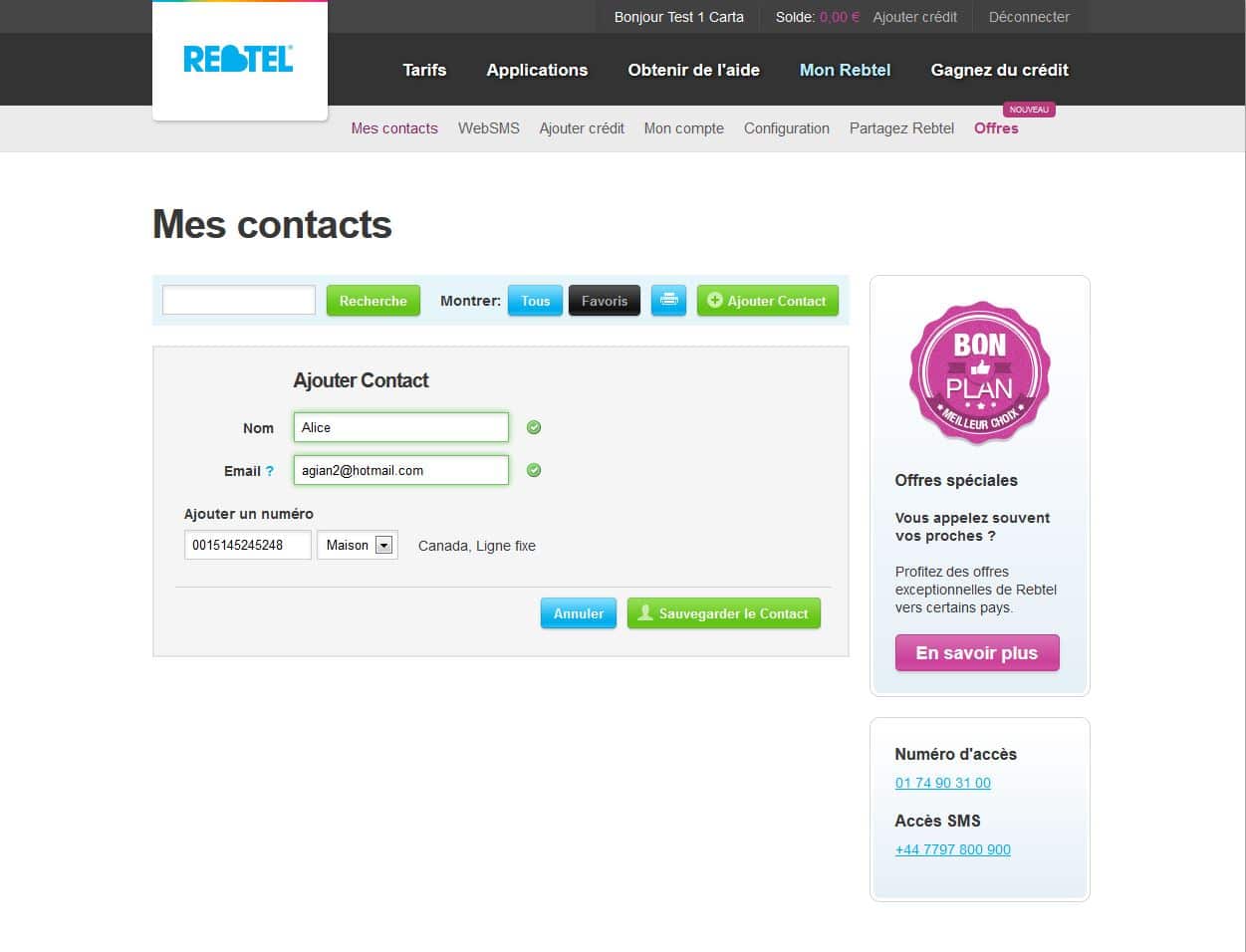Open the Maison number type dropdown

(358, 545)
